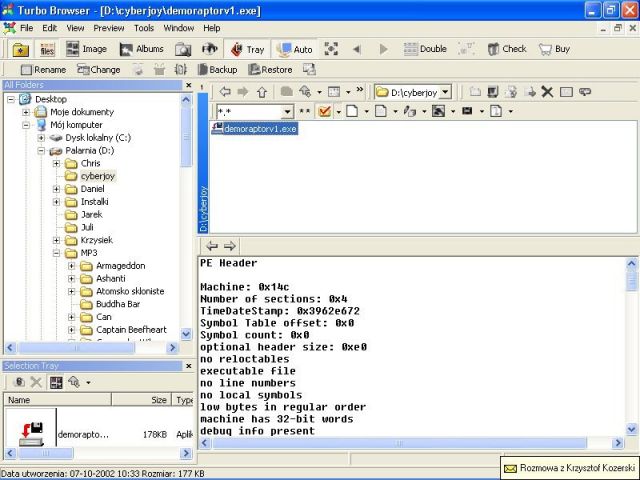The width and height of the screenshot is (640, 480).
Task: Select the cyberjoy folder
Action: click(x=98, y=176)
